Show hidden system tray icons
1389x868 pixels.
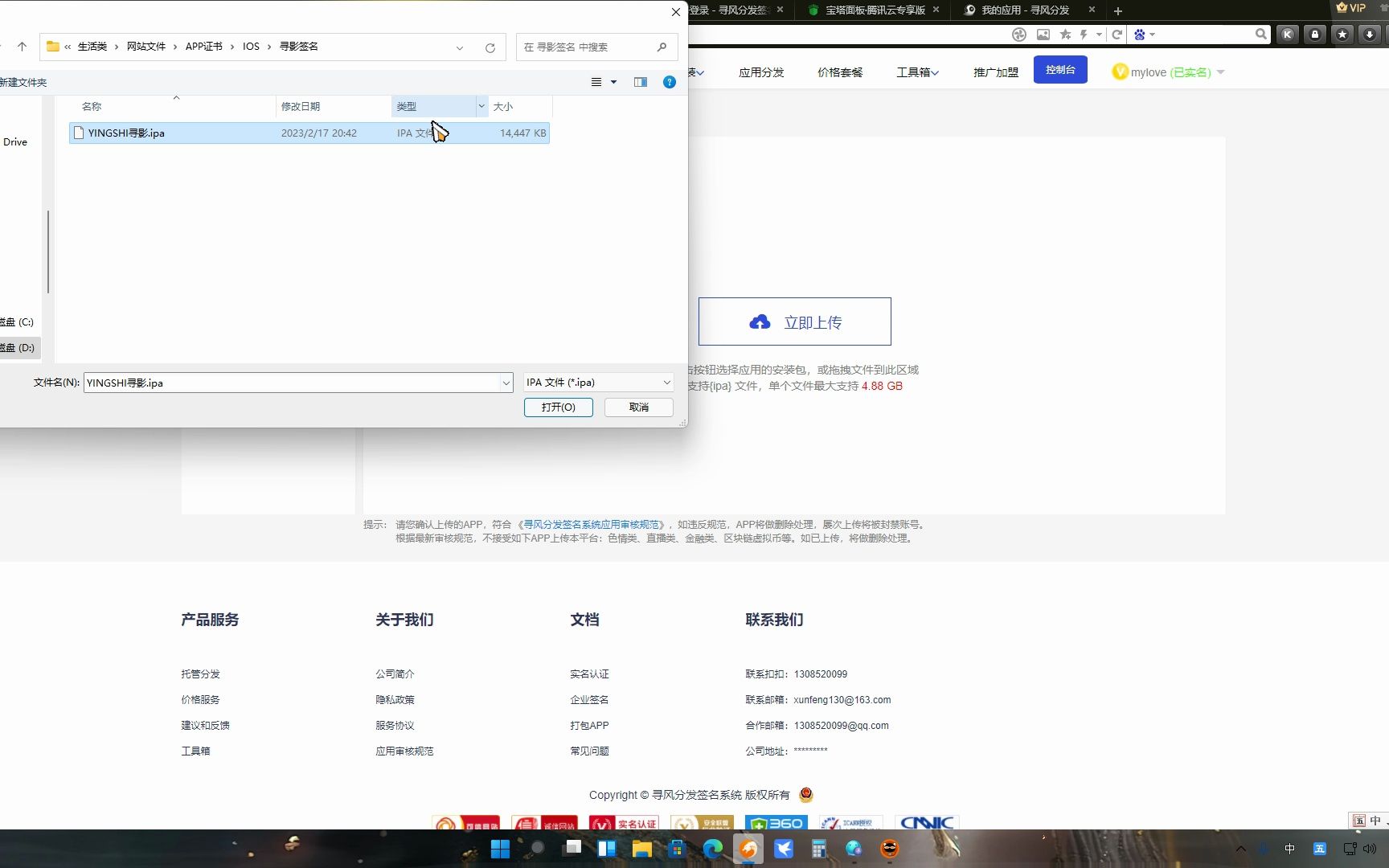pyautogui.click(x=1241, y=849)
